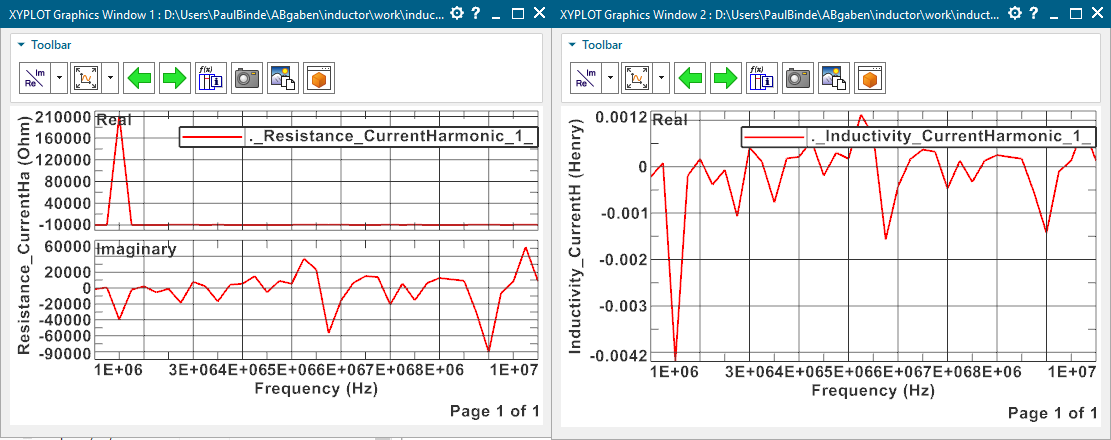Click Resistance_CurrentHarmonic_1 legend entry
This screenshot has width=1111, height=440.
[x=358, y=137]
